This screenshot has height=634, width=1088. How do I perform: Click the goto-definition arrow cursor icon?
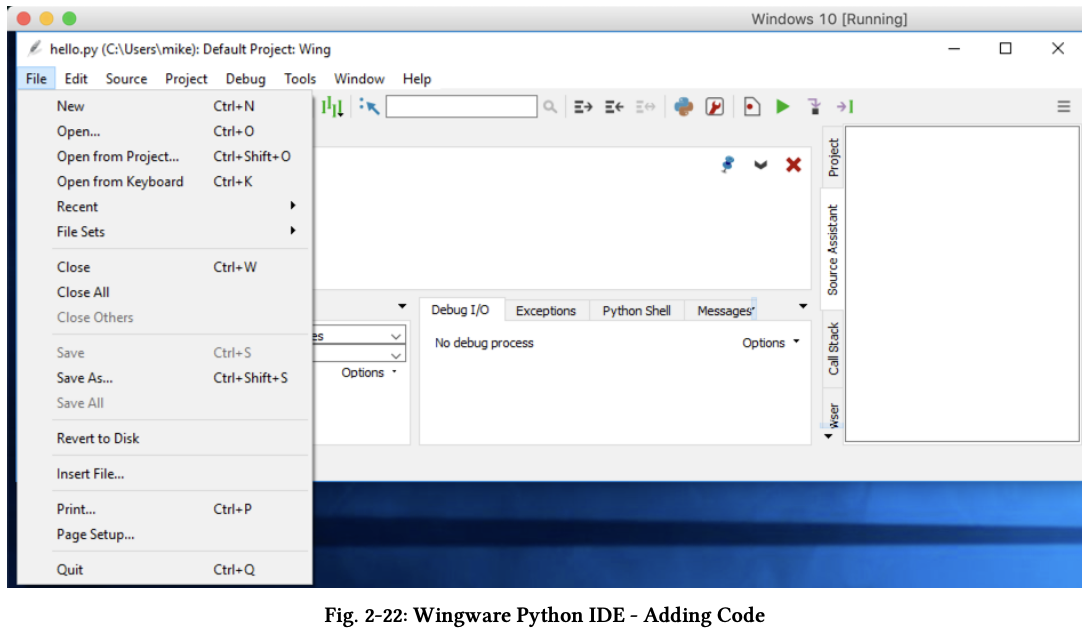369,107
